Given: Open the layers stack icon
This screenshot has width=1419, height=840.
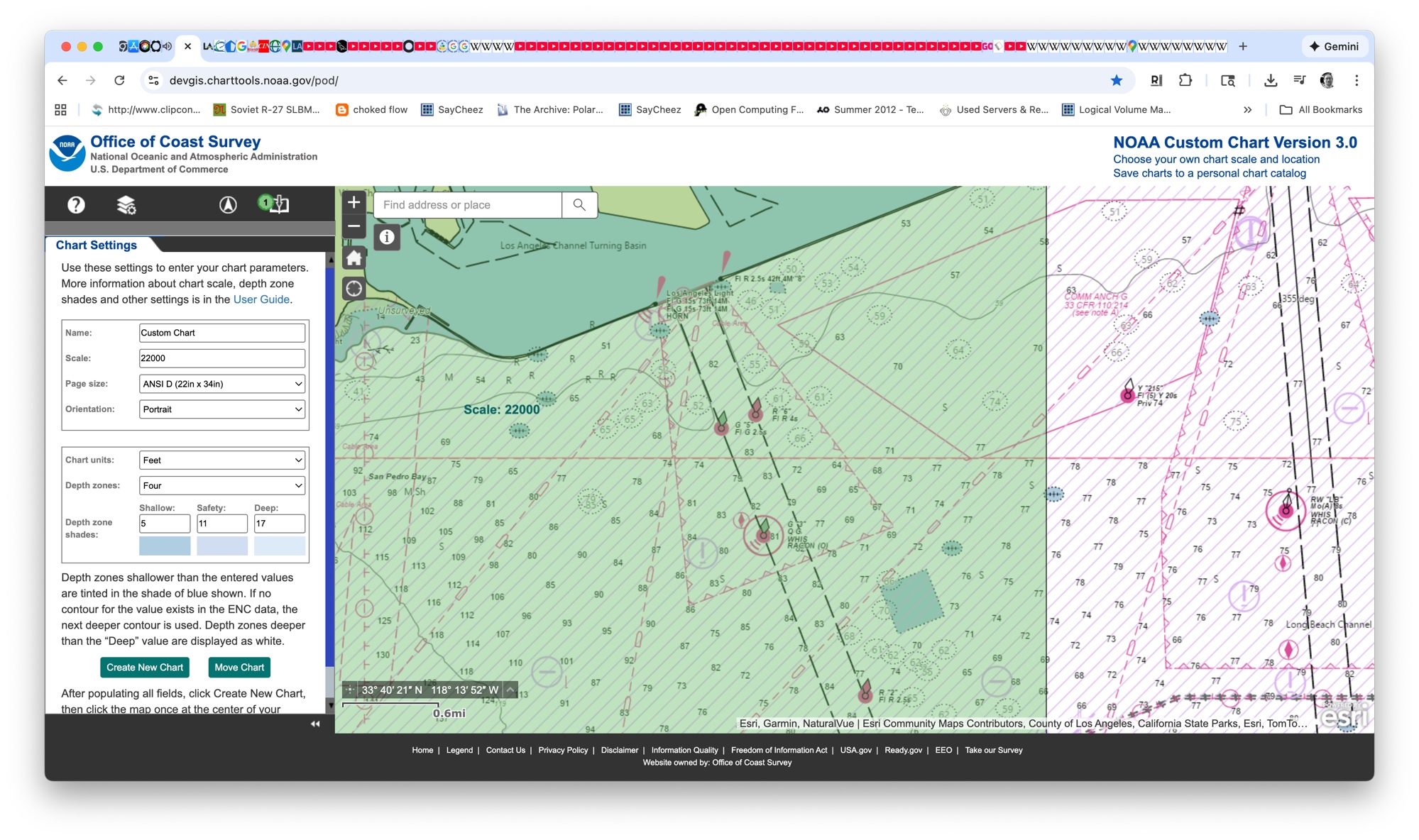Looking at the screenshot, I should click(126, 205).
